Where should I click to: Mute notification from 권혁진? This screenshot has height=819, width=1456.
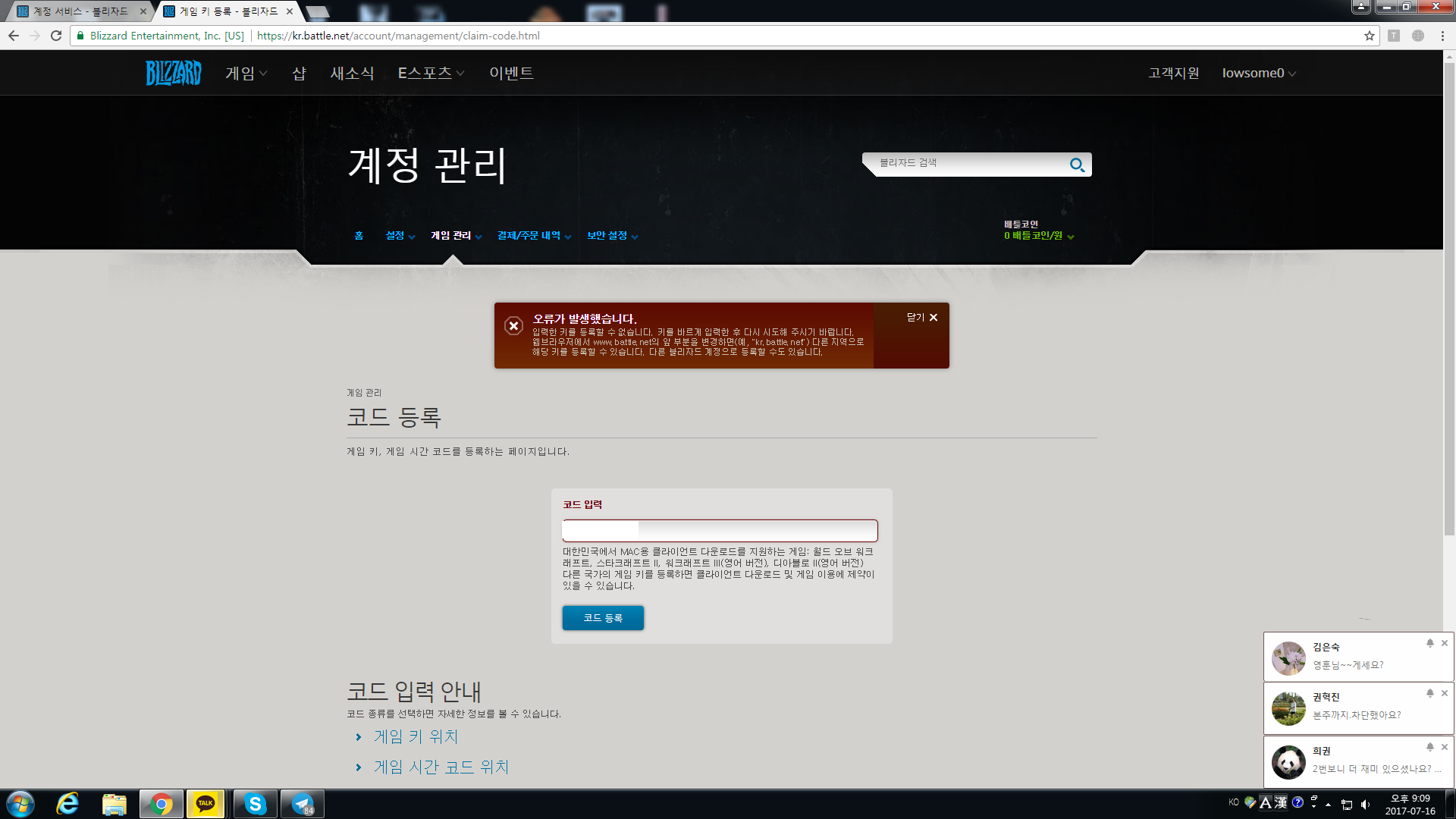pyautogui.click(x=1430, y=693)
